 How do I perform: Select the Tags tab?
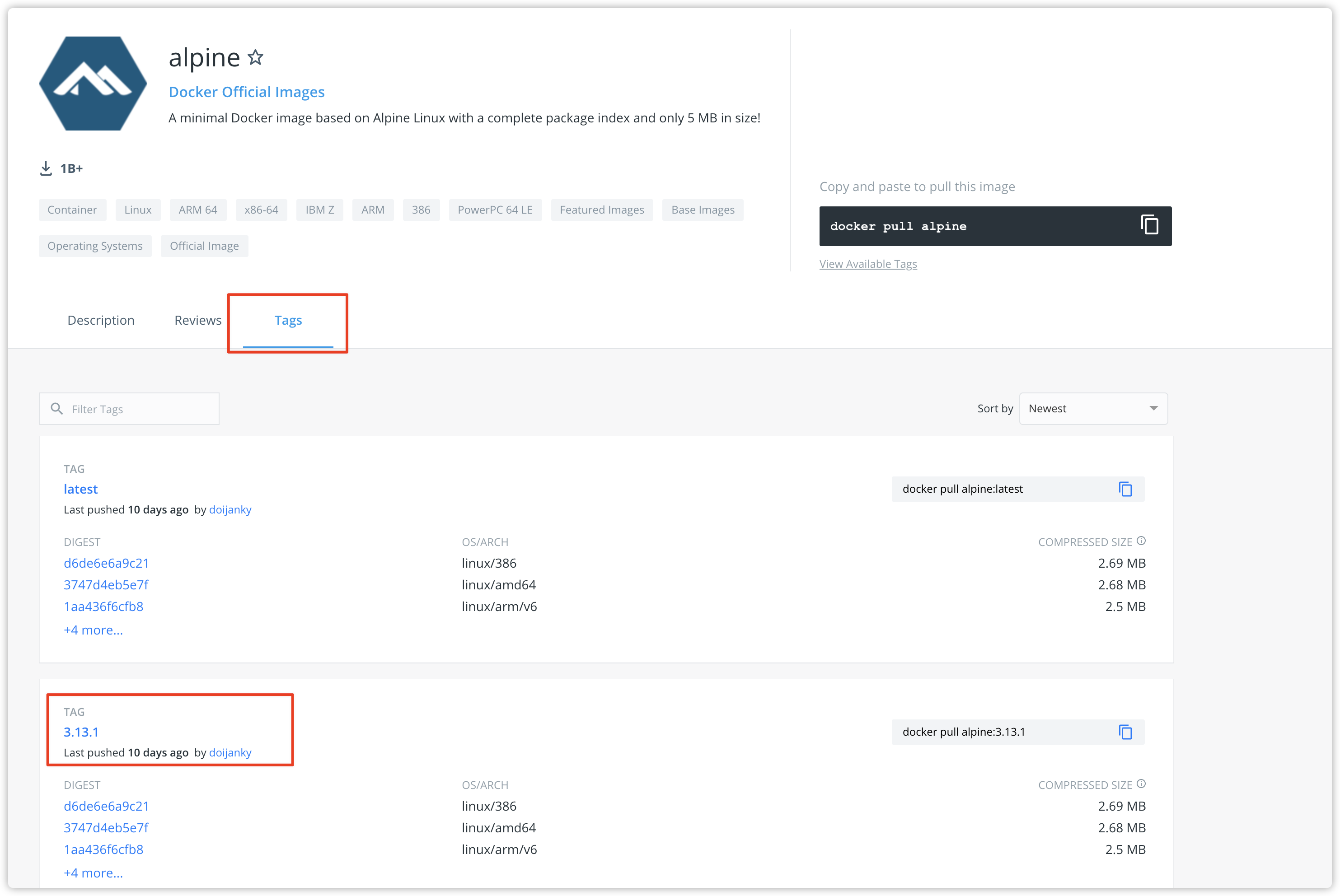coord(288,321)
